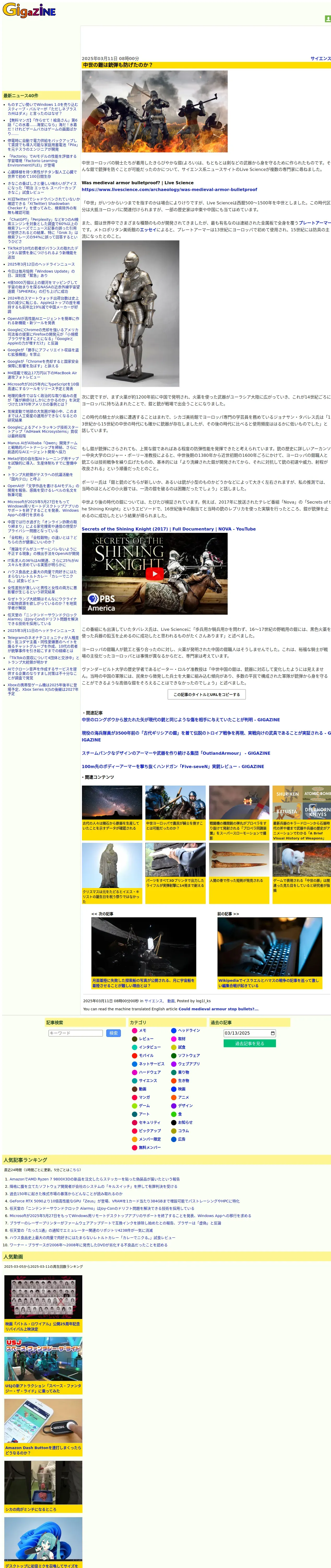Open the sidebar headline about Windows 1.0 and Steve Ballmer

tap(43, 109)
